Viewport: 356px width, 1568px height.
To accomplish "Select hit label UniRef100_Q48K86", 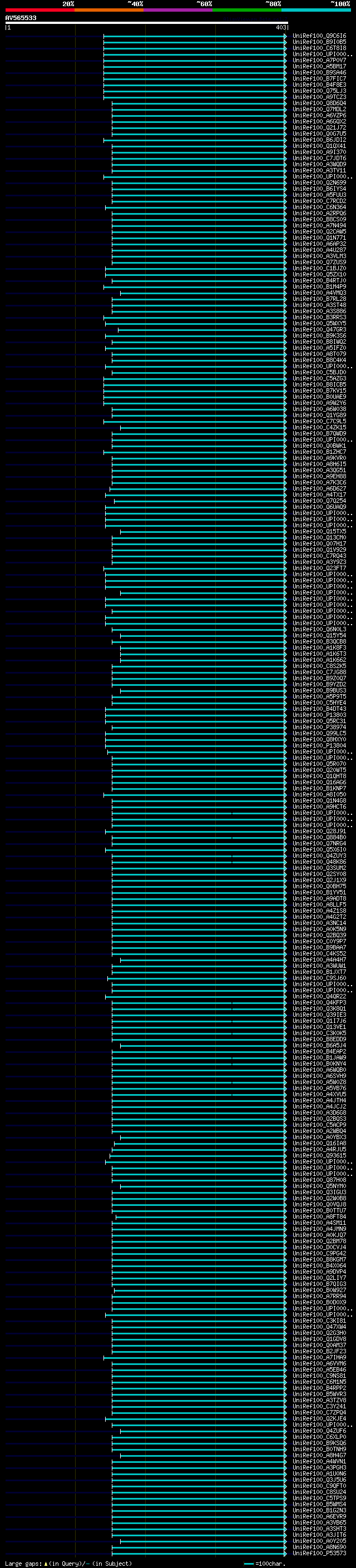I will [x=319, y=862].
